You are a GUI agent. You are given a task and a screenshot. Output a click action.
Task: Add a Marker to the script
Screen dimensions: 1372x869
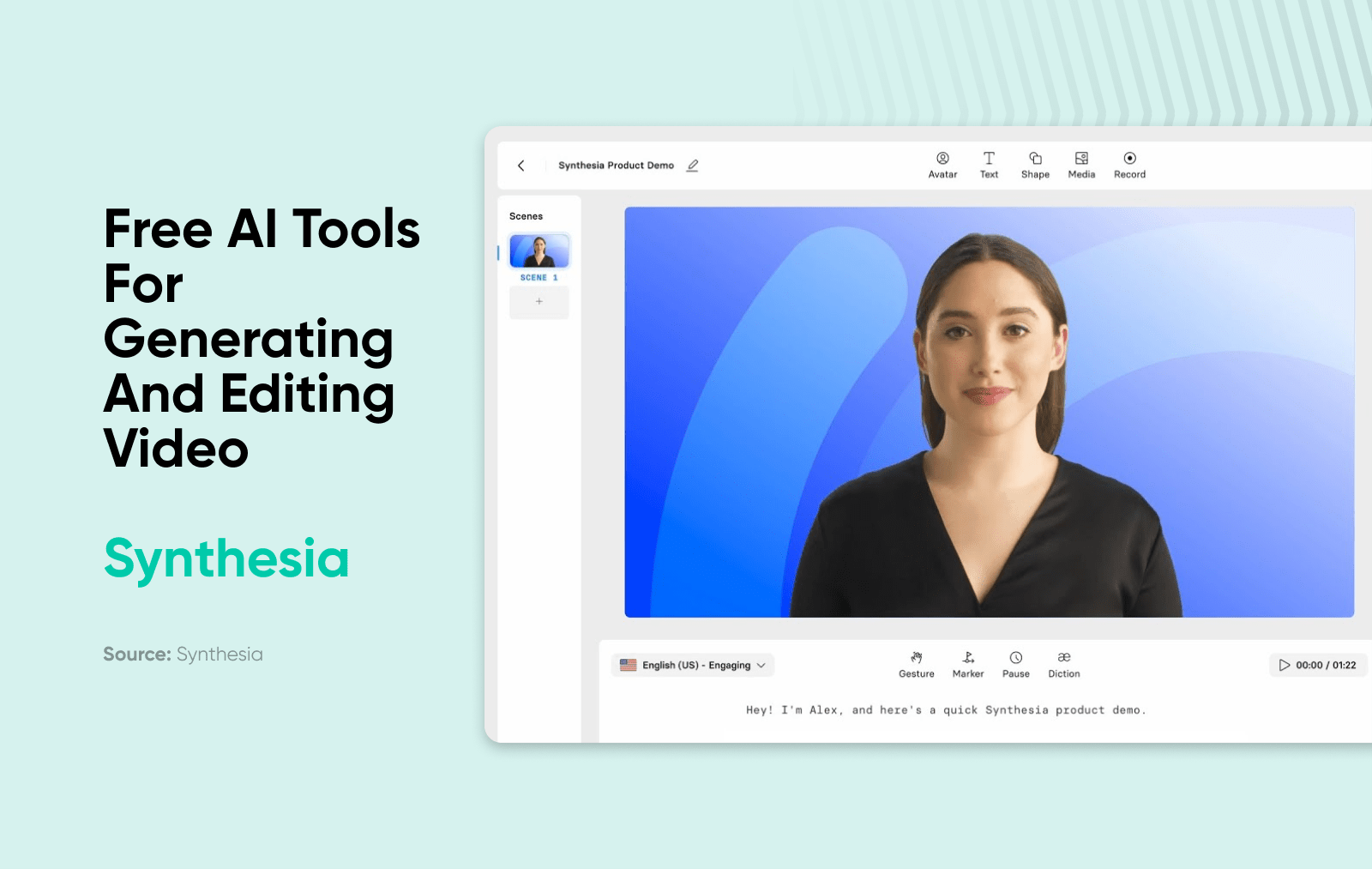[x=968, y=665]
